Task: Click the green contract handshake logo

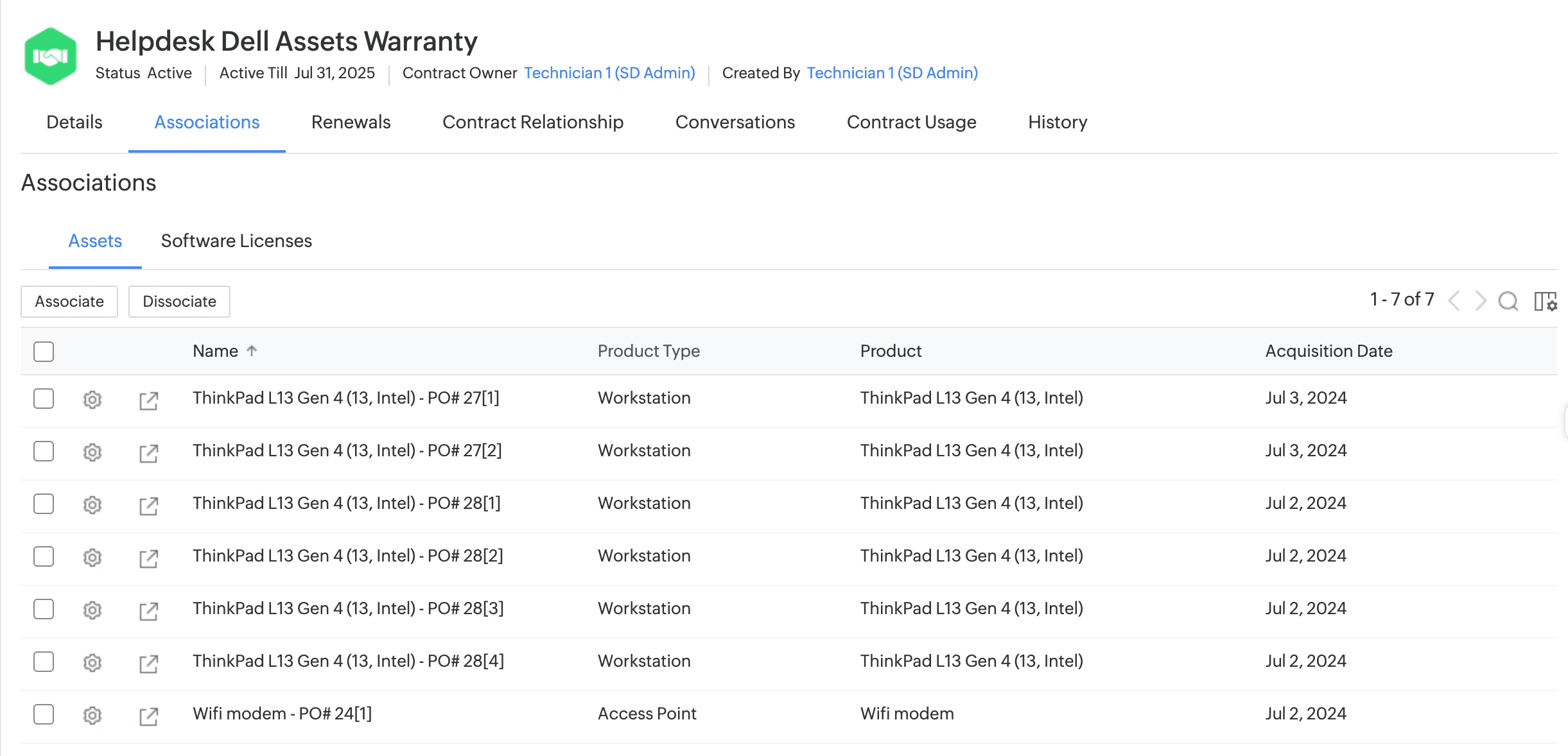Action: 50,56
